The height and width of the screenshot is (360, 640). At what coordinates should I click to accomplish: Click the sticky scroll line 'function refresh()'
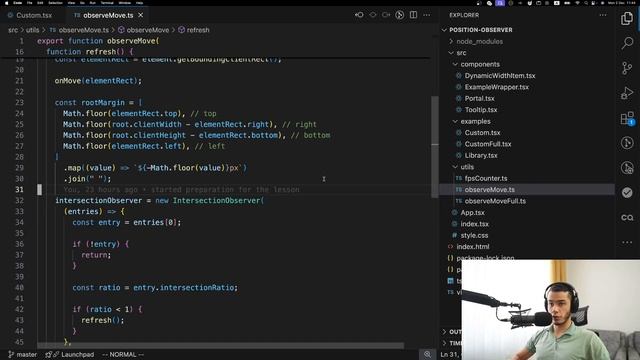point(89,52)
